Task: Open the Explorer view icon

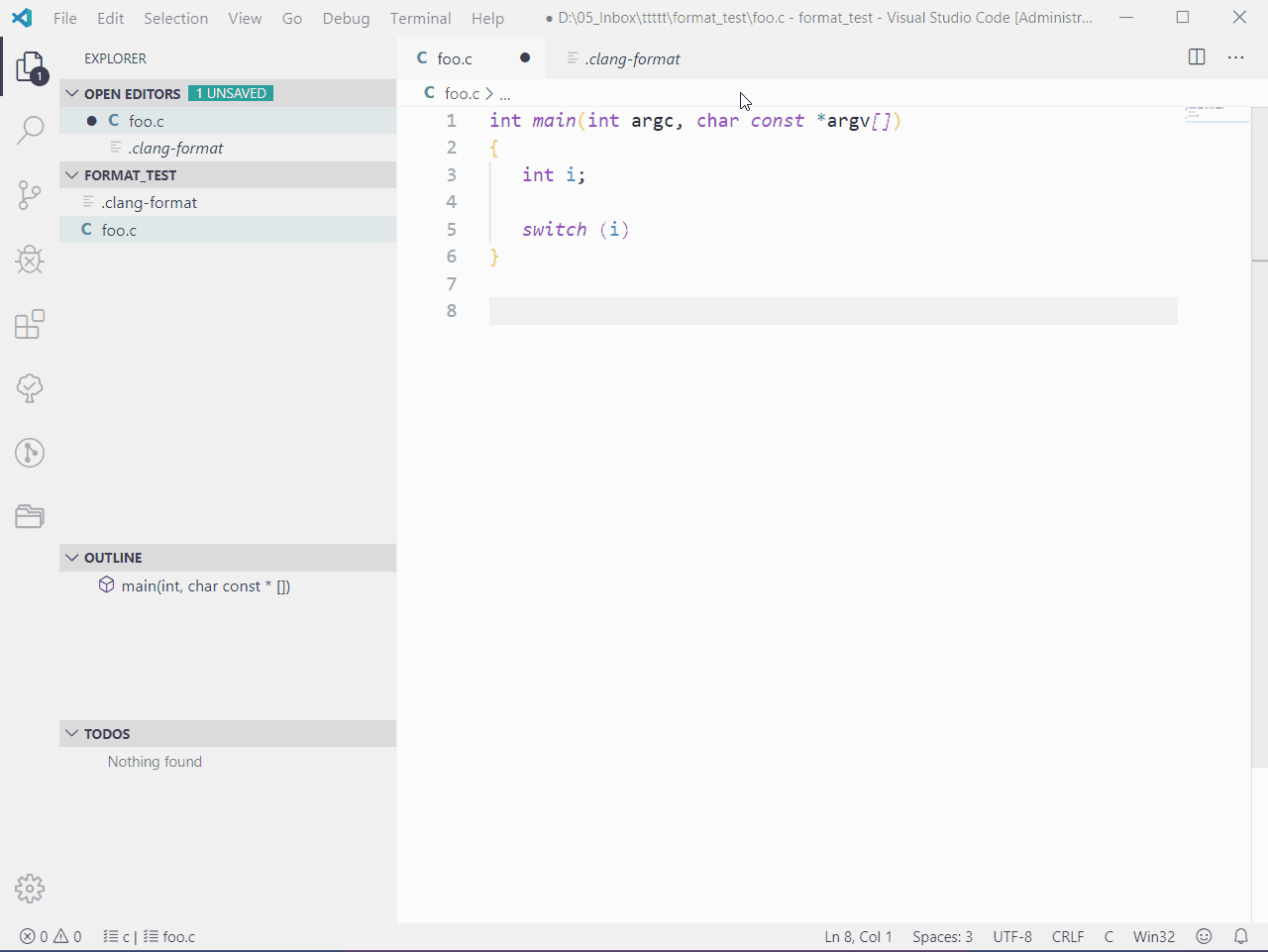Action: [30, 66]
